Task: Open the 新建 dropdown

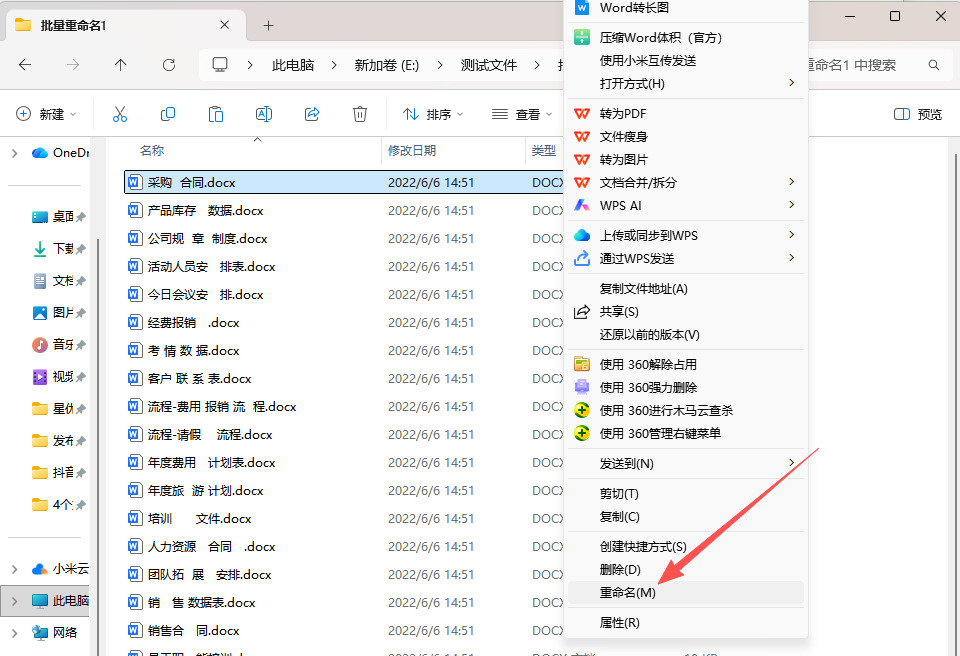Action: coord(47,114)
